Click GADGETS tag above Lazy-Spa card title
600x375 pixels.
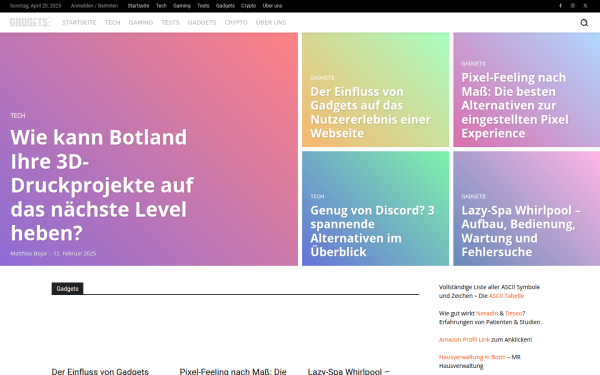point(473,196)
